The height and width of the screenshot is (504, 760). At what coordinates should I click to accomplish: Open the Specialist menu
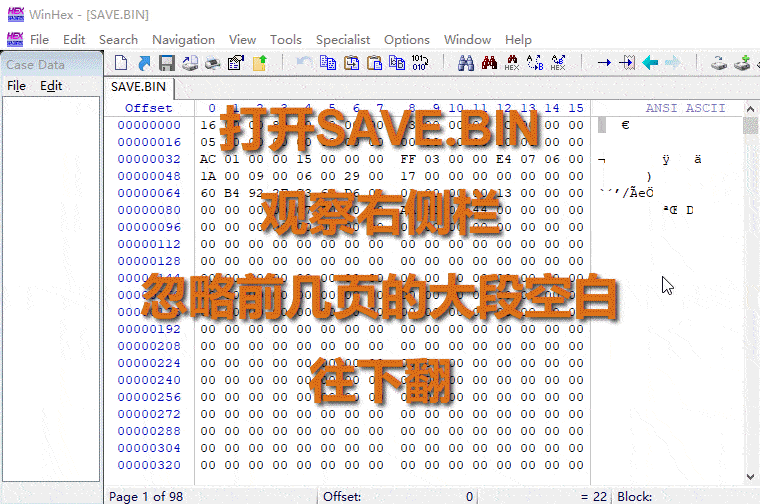(x=343, y=40)
